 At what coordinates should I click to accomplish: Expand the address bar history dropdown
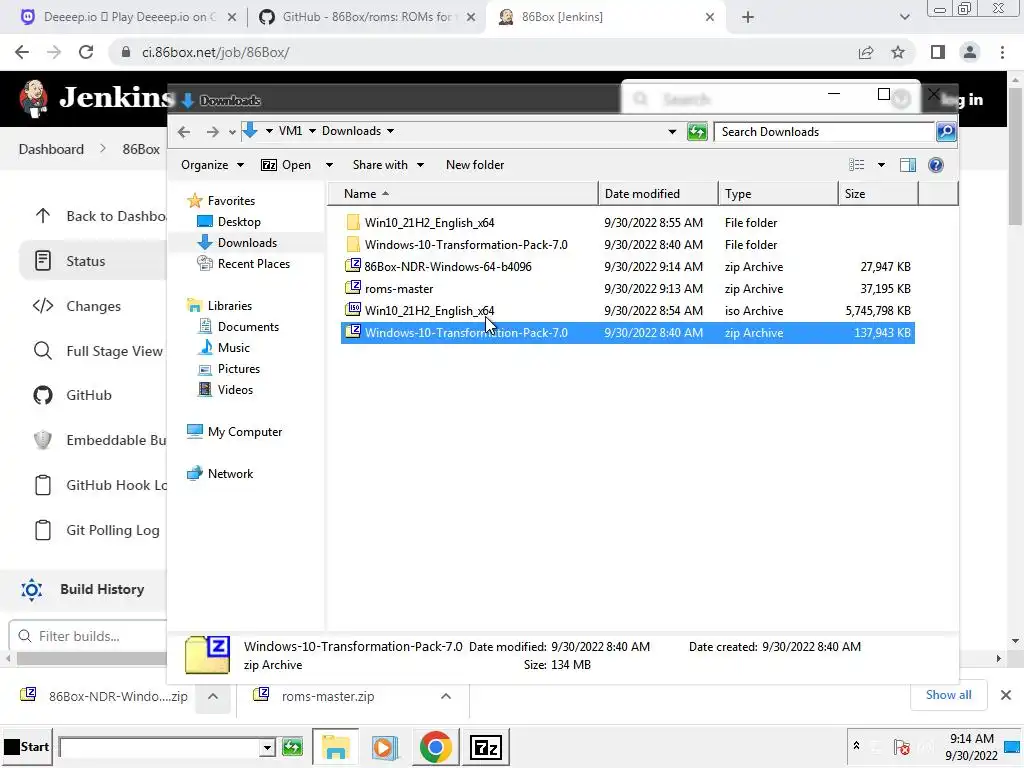pos(672,131)
